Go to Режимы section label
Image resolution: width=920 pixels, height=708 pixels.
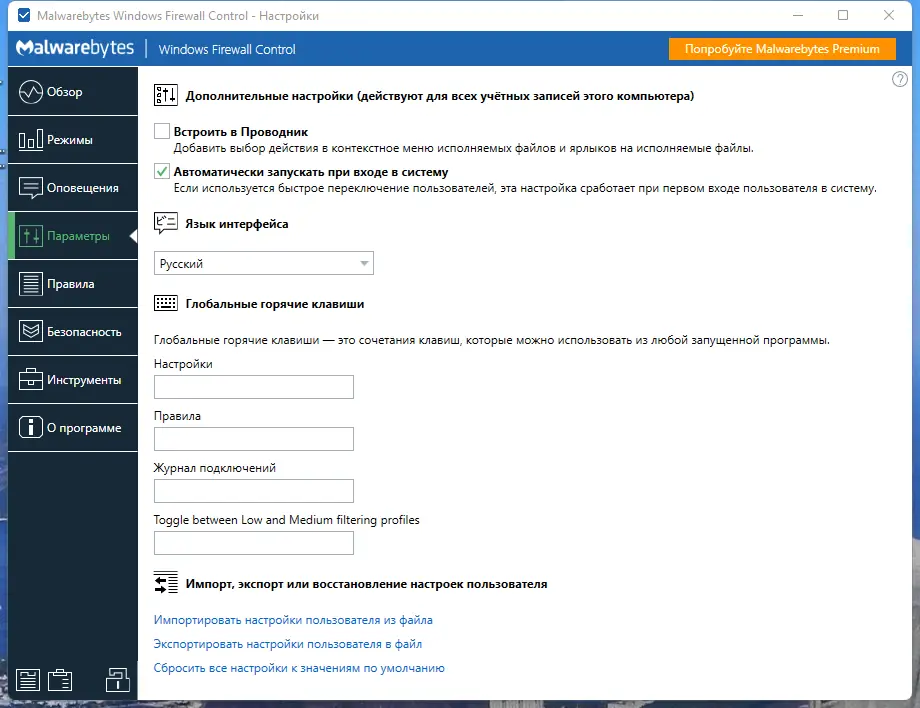pos(70,140)
